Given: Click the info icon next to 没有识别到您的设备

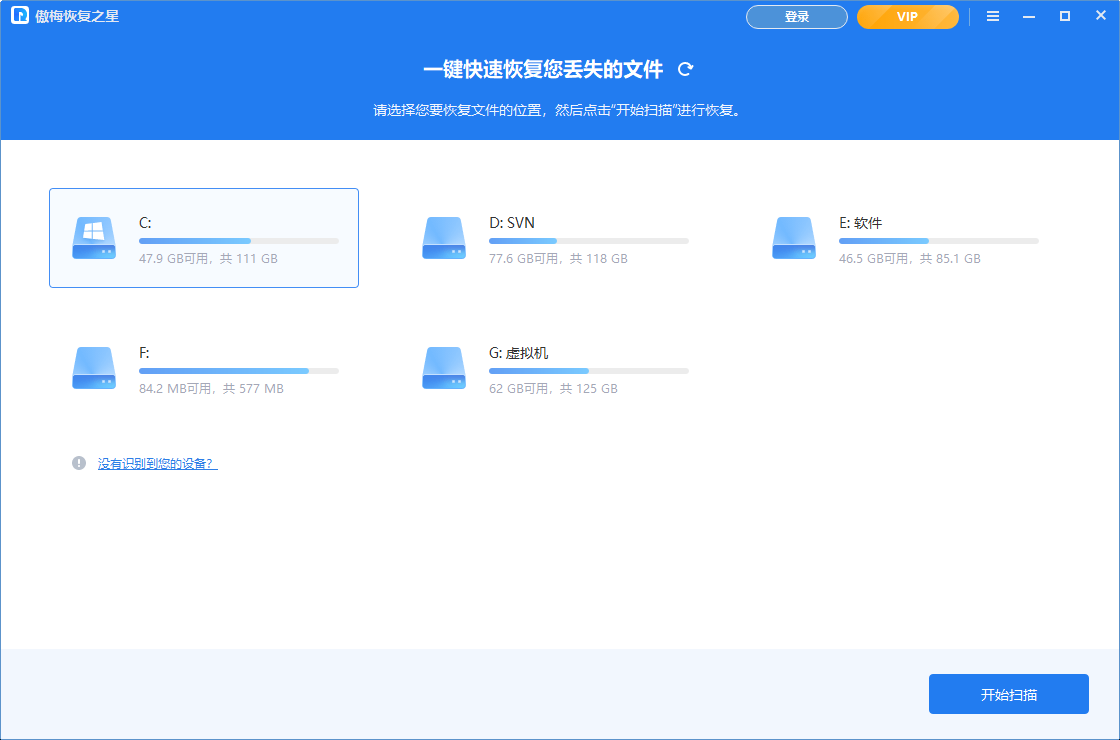Looking at the screenshot, I should (79, 463).
